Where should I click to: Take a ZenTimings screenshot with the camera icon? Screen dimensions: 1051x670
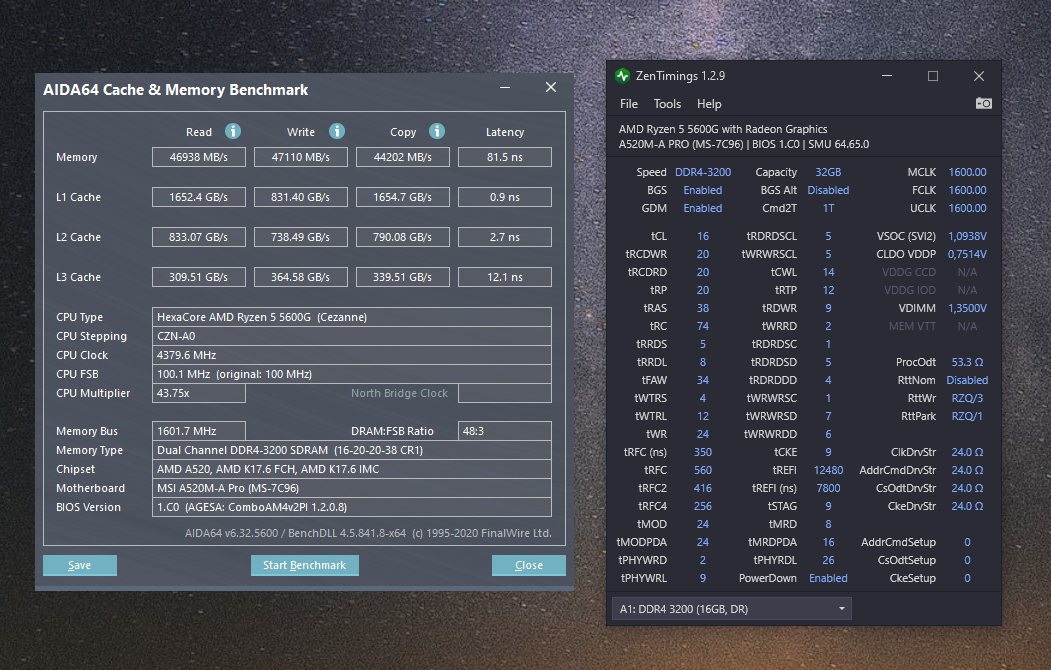(x=983, y=103)
